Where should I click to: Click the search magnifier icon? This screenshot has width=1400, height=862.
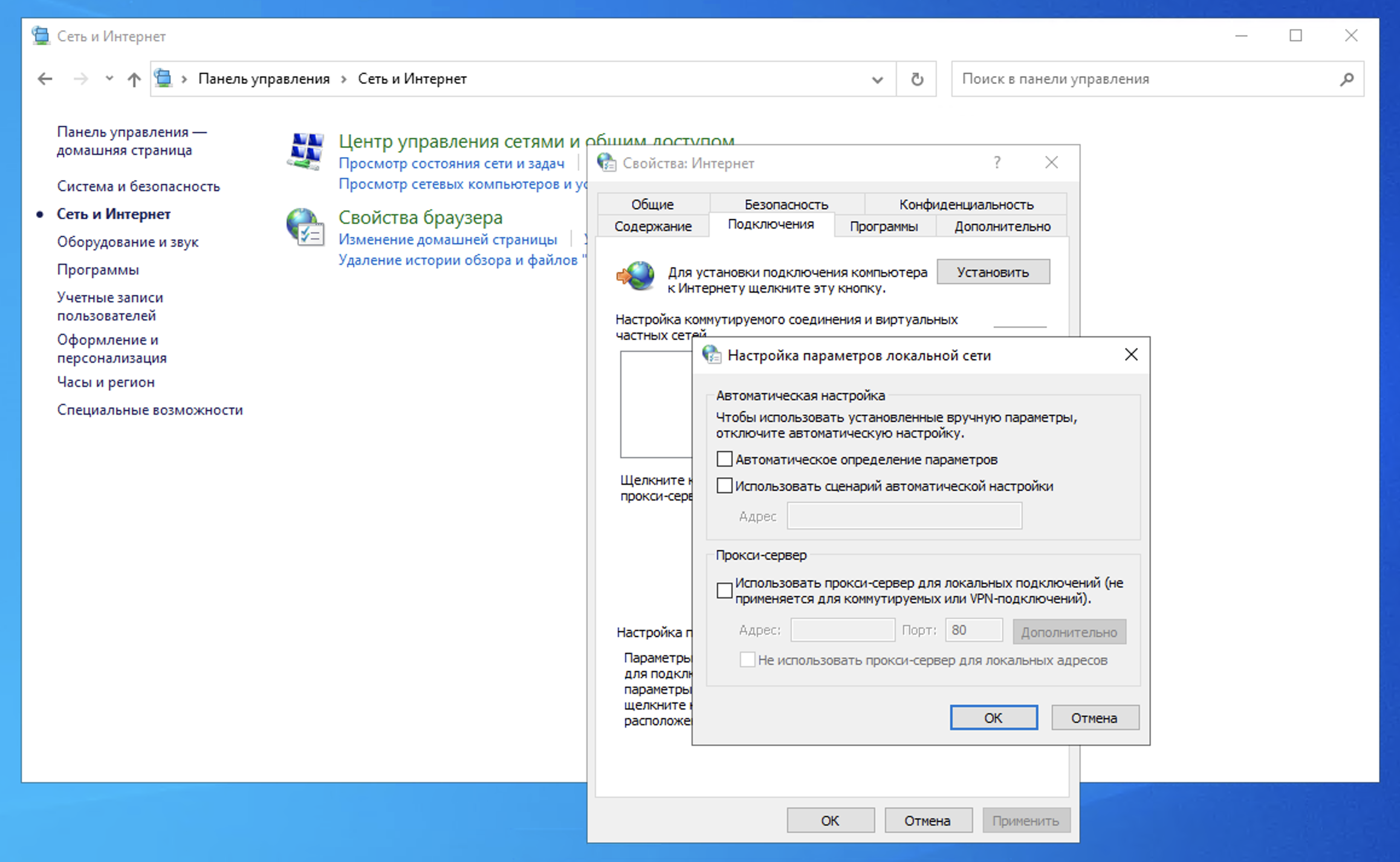[1347, 79]
